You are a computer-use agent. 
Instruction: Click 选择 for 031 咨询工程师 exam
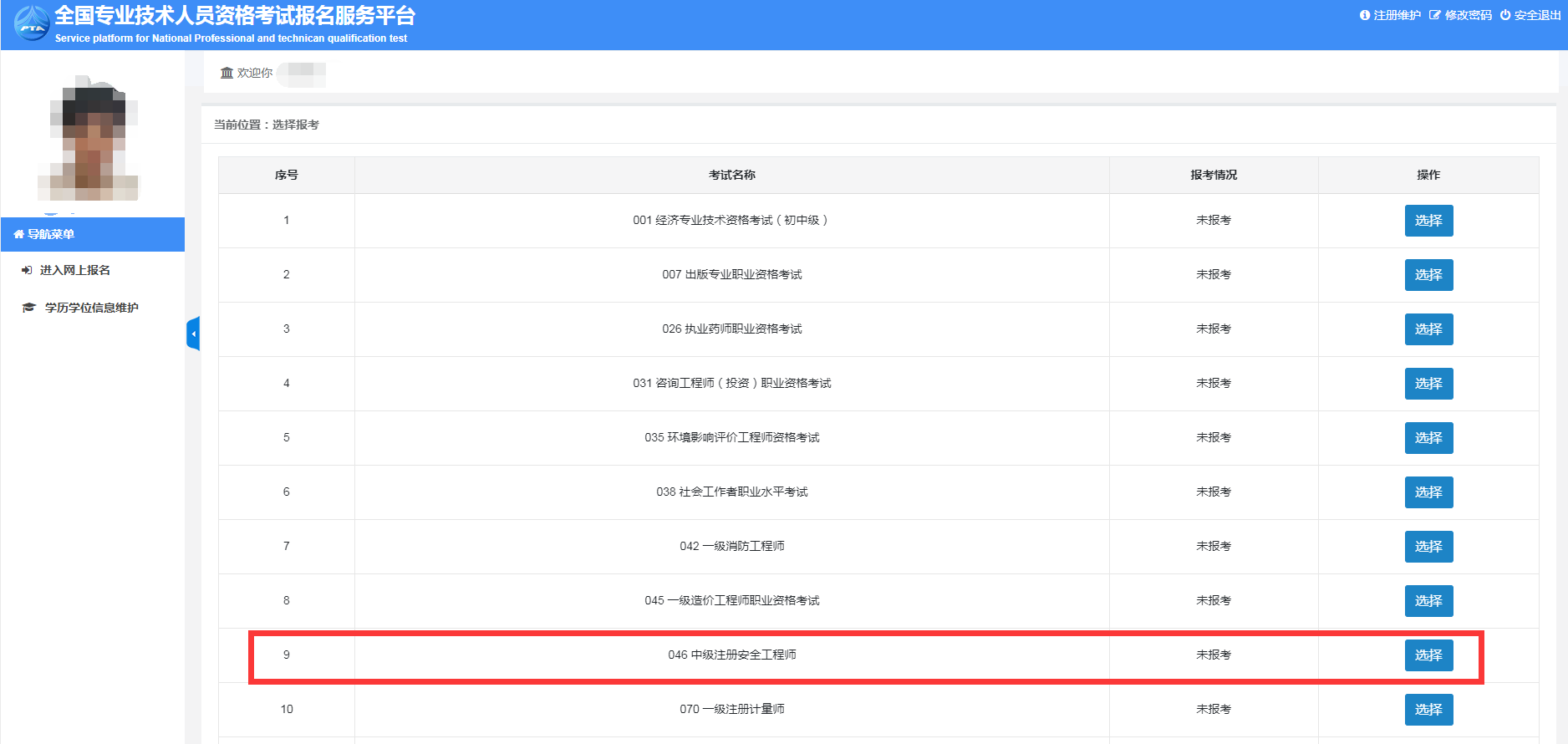[1428, 384]
